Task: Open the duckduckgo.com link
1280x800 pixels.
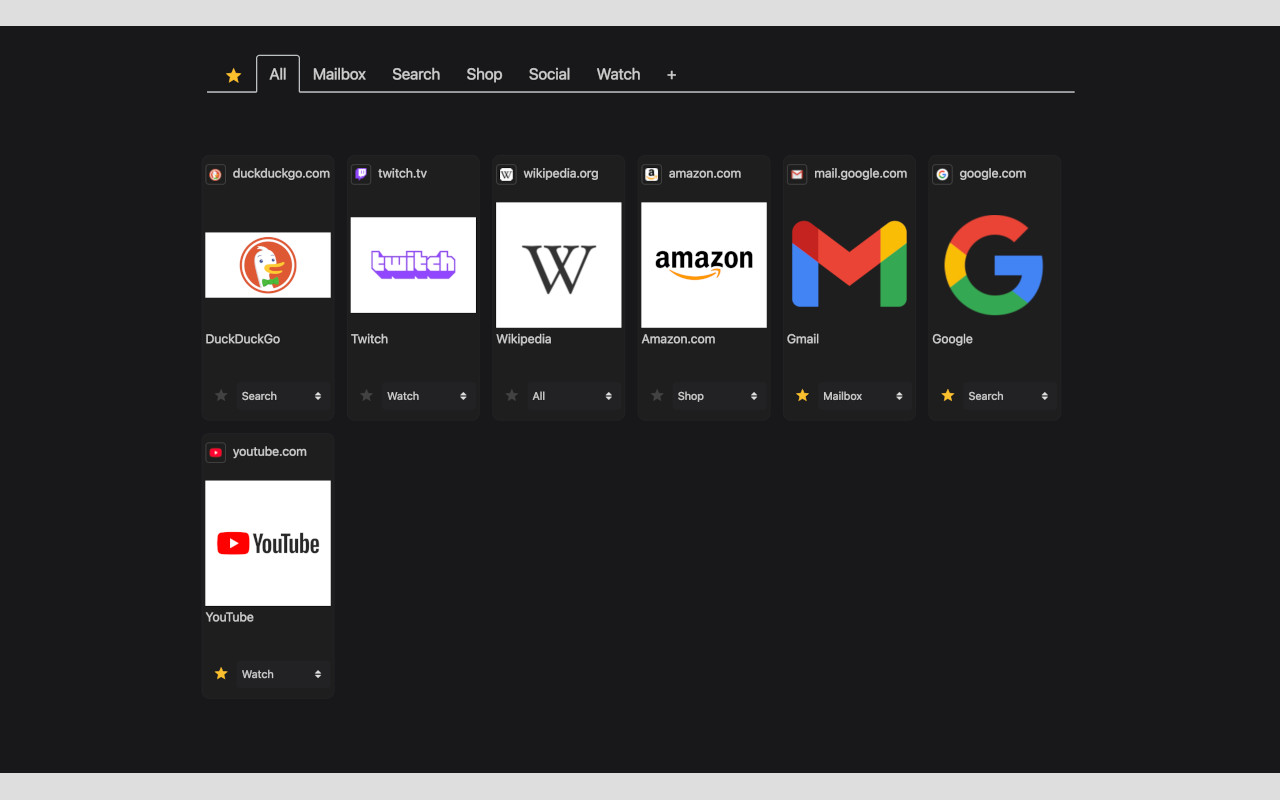Action: point(281,173)
